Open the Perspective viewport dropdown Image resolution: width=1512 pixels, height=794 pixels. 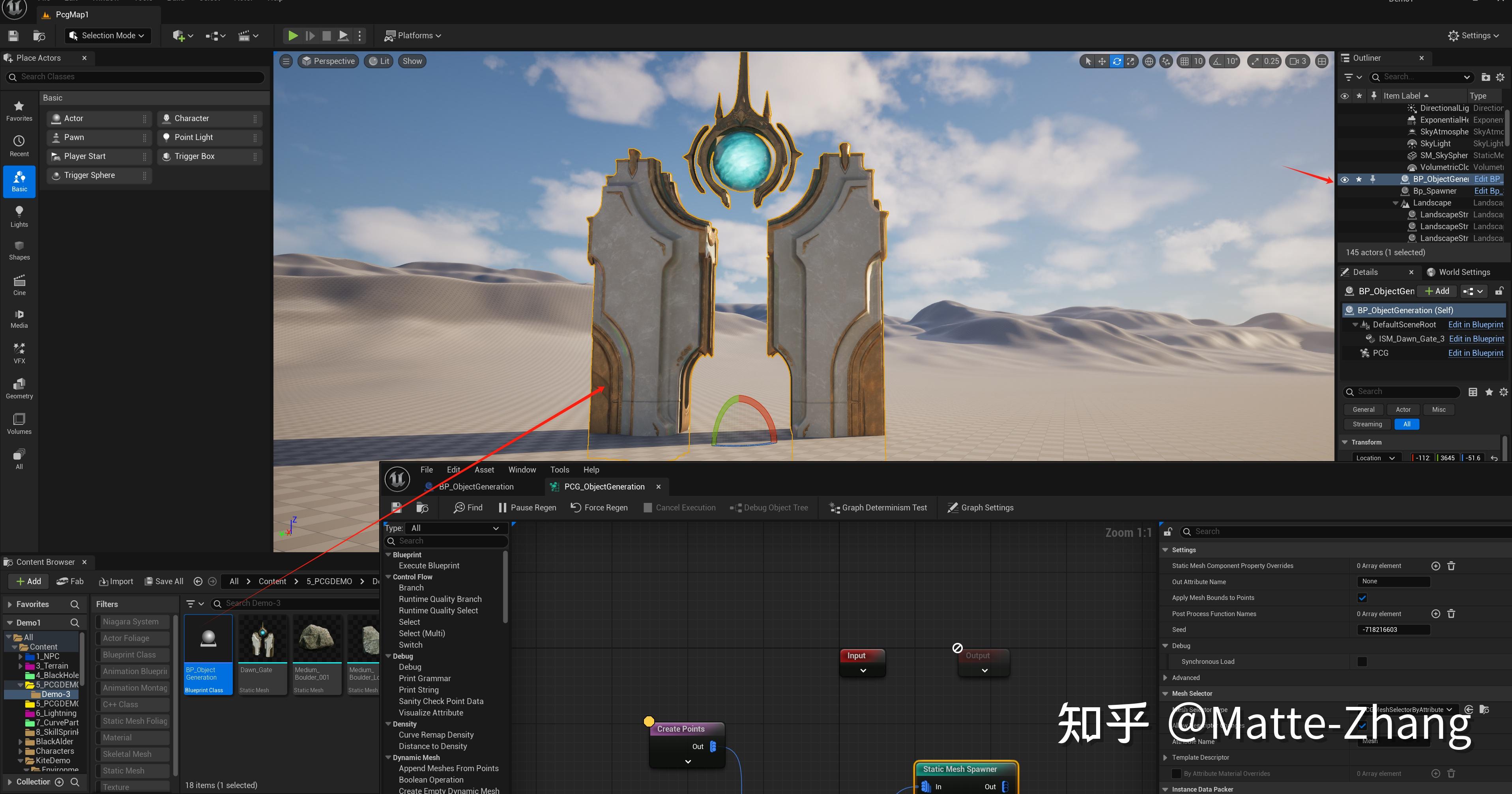click(x=328, y=60)
